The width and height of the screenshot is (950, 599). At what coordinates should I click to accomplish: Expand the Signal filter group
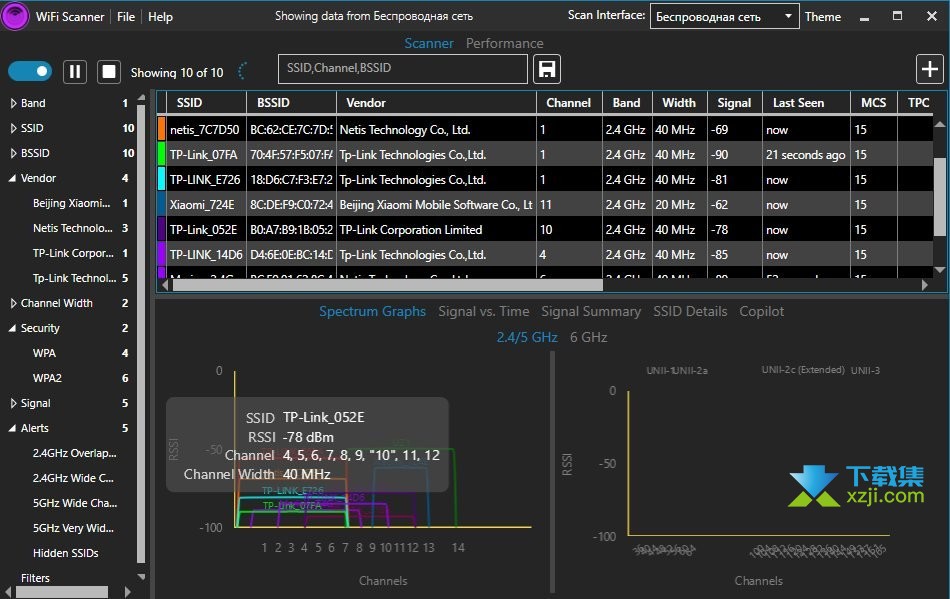[x=13, y=403]
